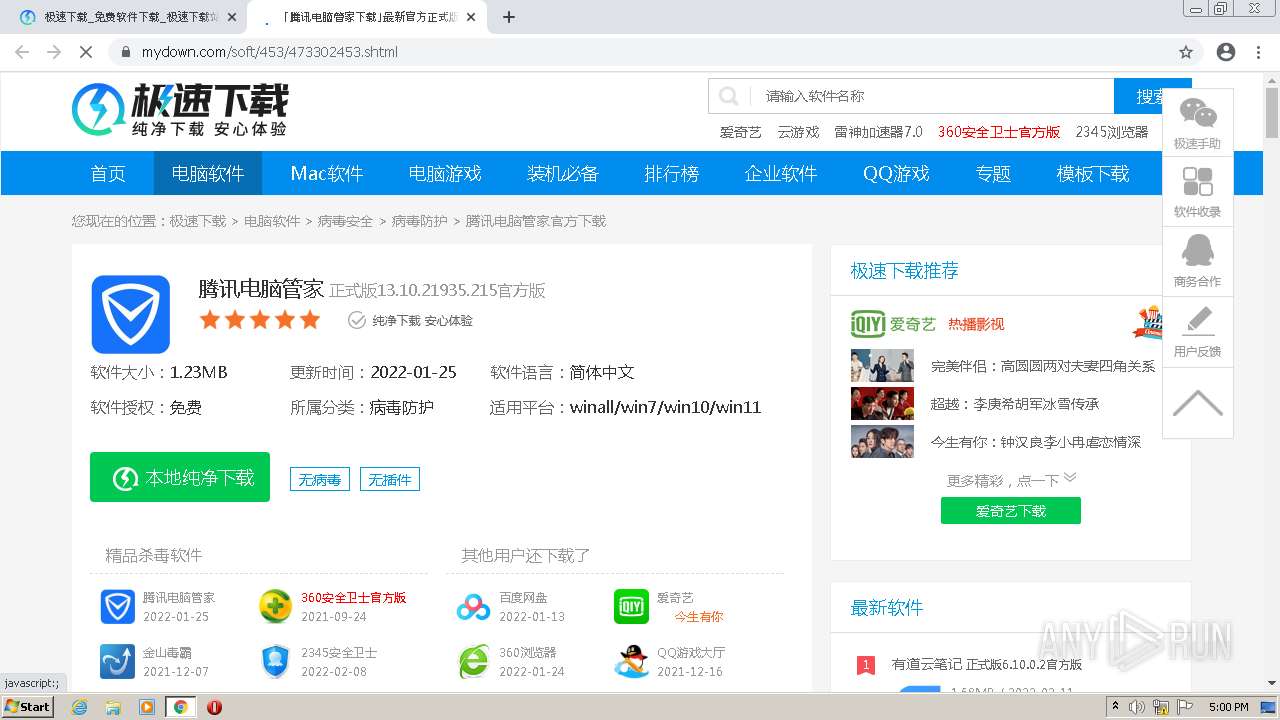Open 电脑游戏 navigation item
Image resolution: width=1280 pixels, height=720 pixels.
[x=445, y=174]
